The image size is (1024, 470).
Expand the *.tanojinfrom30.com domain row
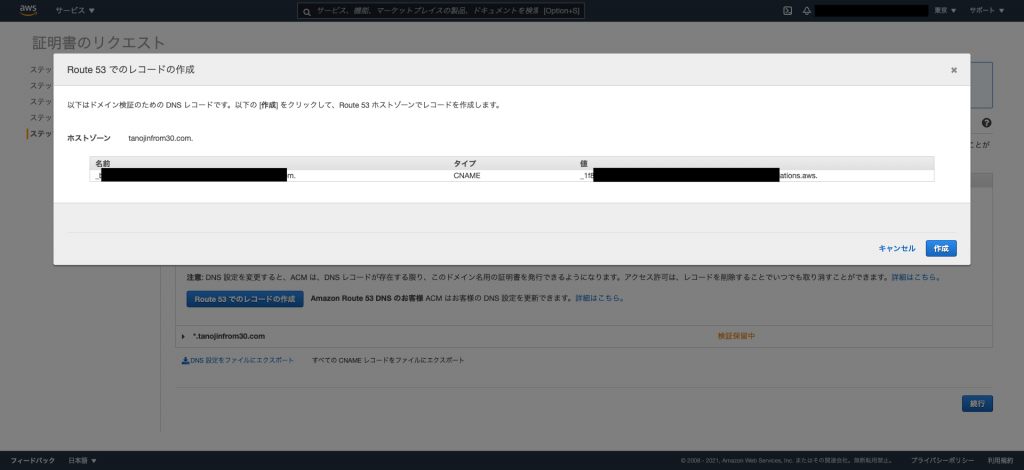184,336
